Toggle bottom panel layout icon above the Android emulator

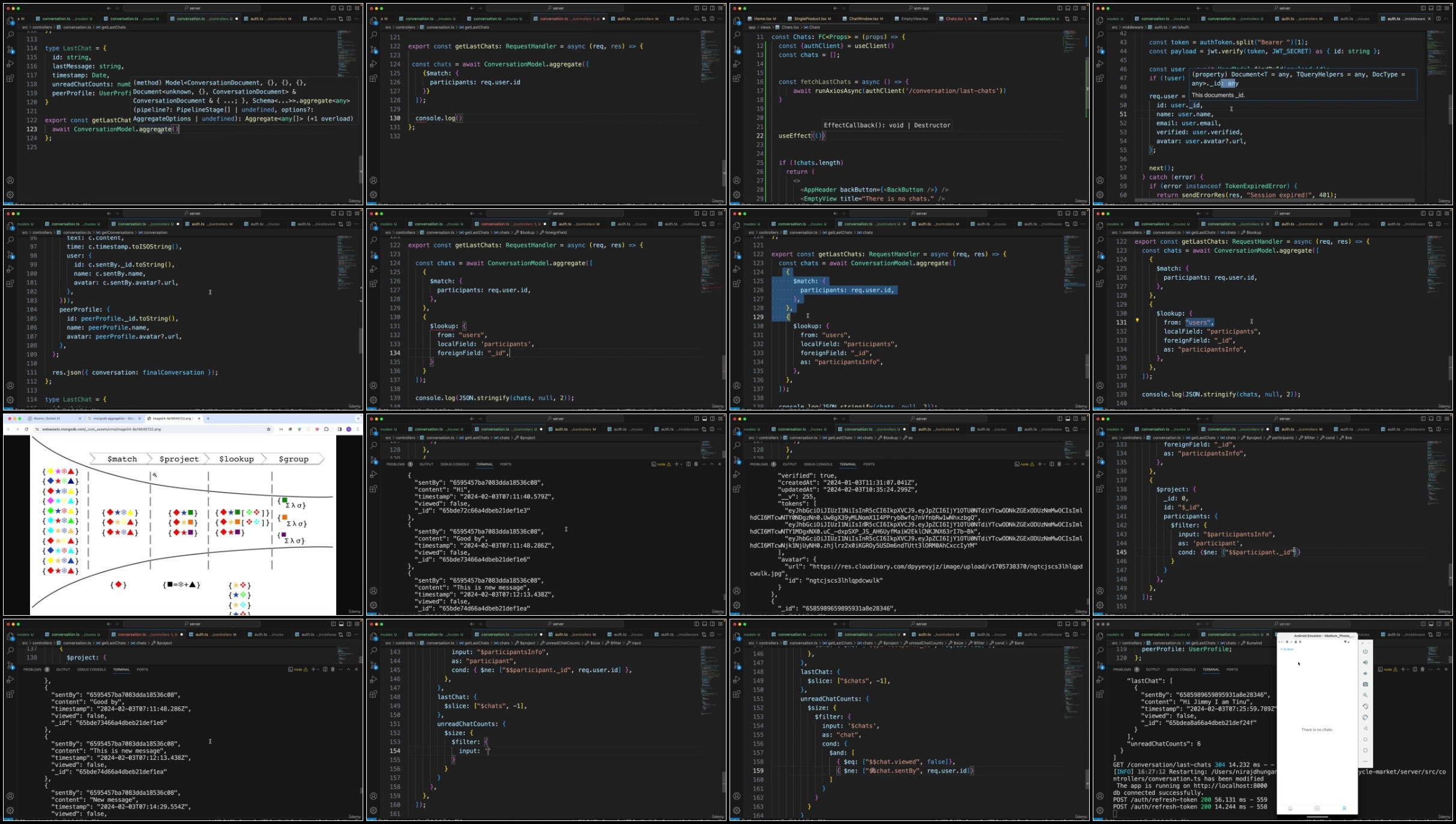[1431, 624]
